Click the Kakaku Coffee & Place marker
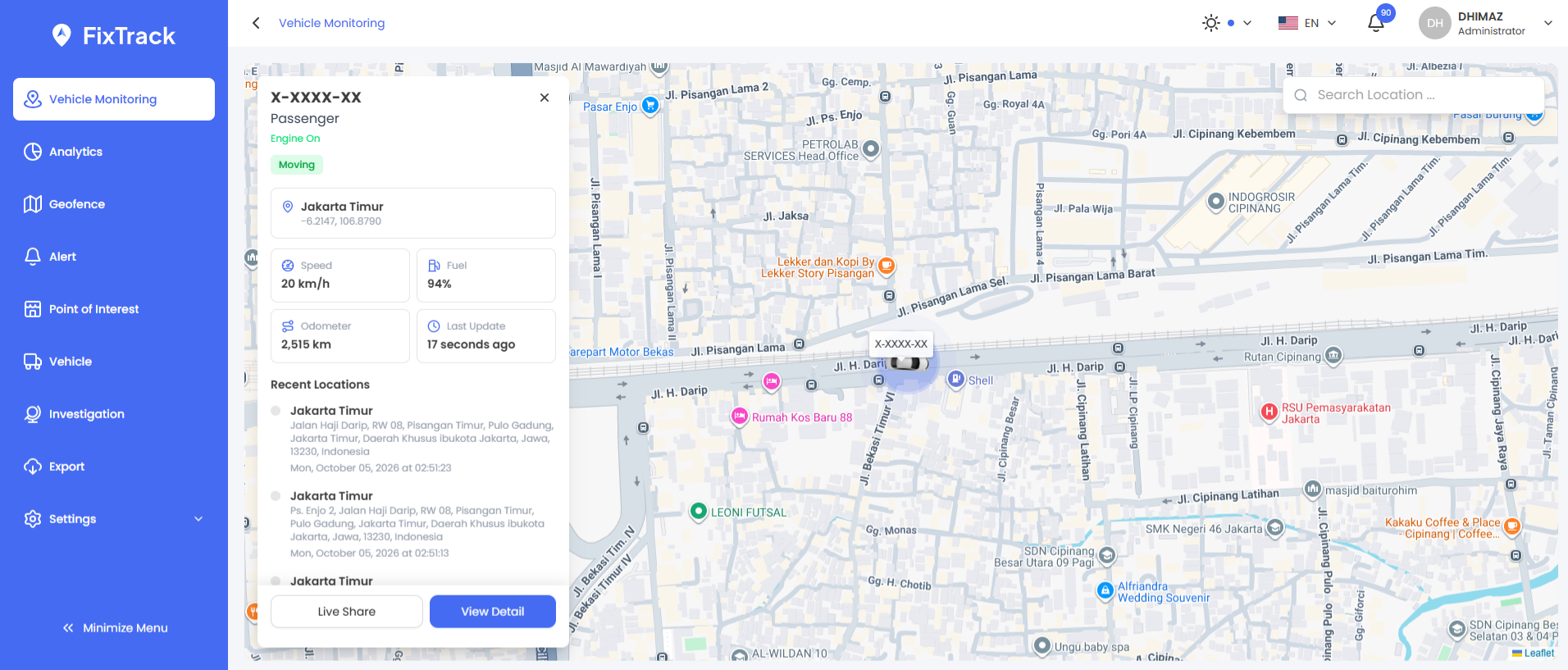This screenshot has width=1568, height=670. coord(1512,526)
